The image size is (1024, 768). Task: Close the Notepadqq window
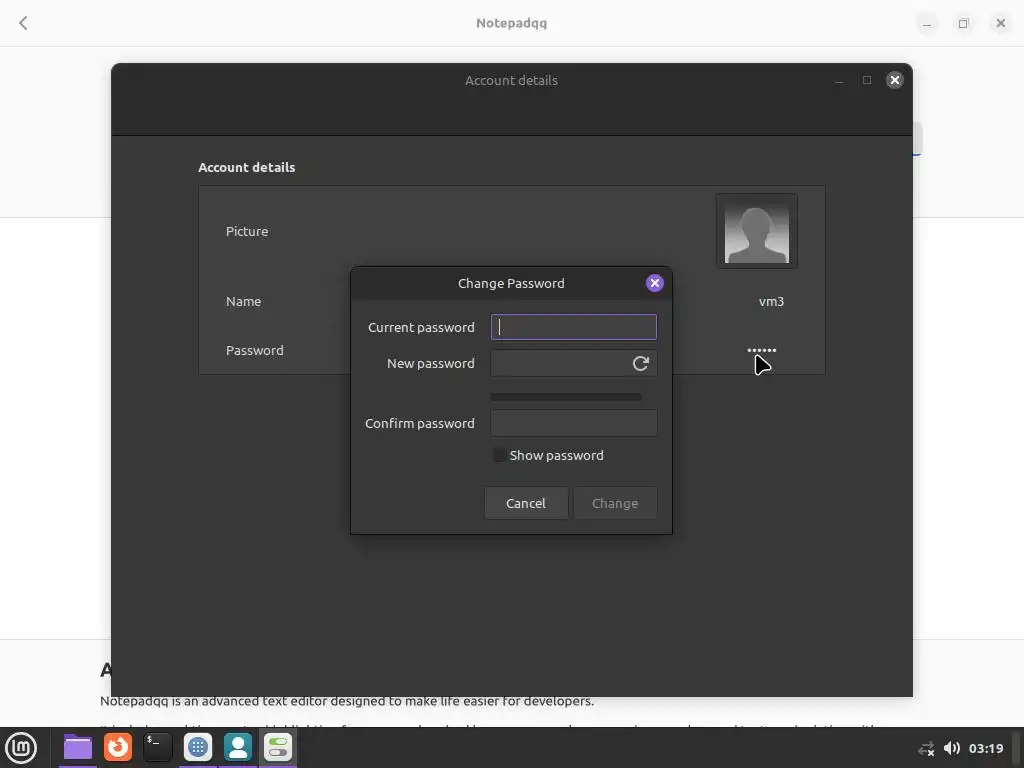pos(1000,23)
